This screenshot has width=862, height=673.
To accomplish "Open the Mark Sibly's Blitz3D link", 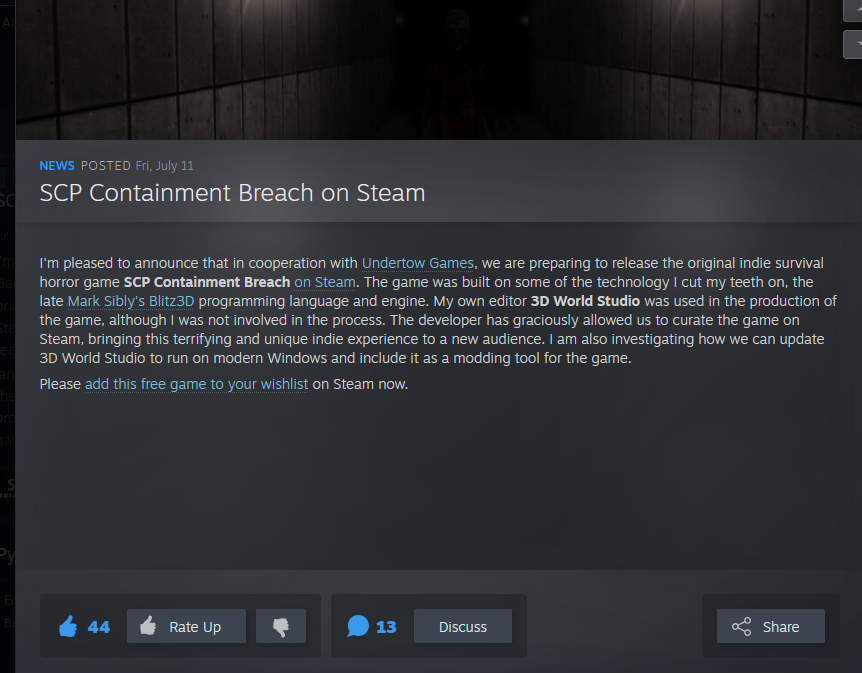I will [x=131, y=301].
